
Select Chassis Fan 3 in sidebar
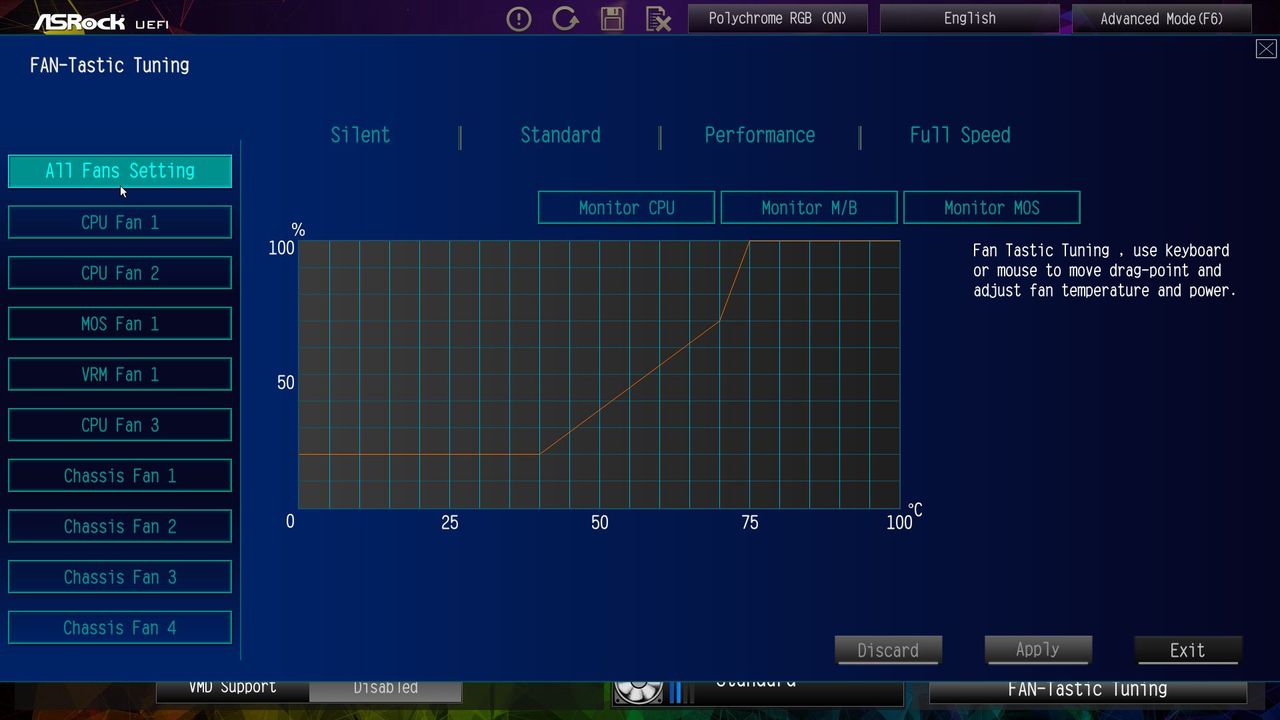pyautogui.click(x=120, y=577)
